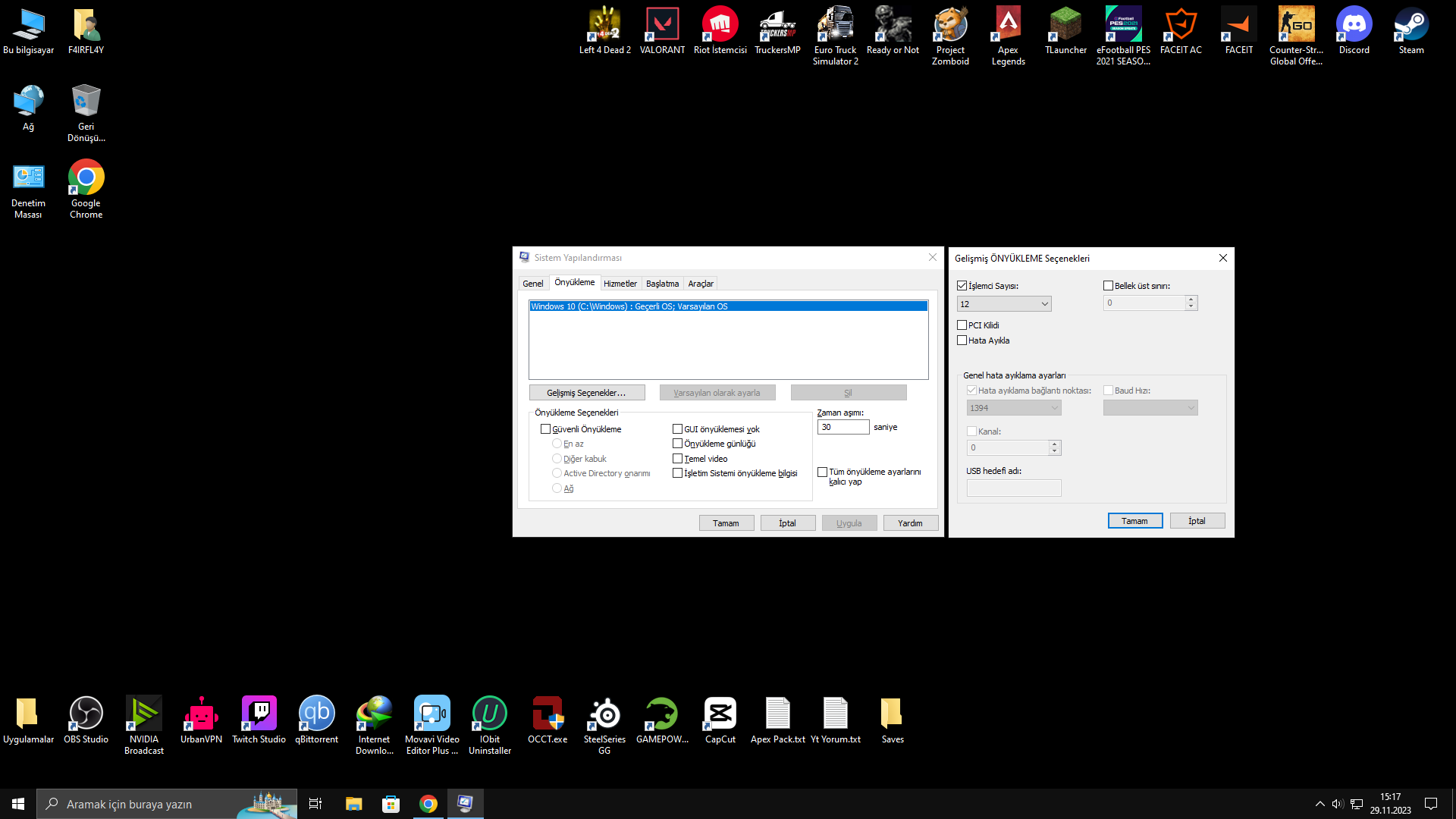Check GUI önyüklemesi yok option
1456x819 pixels.
(x=677, y=429)
